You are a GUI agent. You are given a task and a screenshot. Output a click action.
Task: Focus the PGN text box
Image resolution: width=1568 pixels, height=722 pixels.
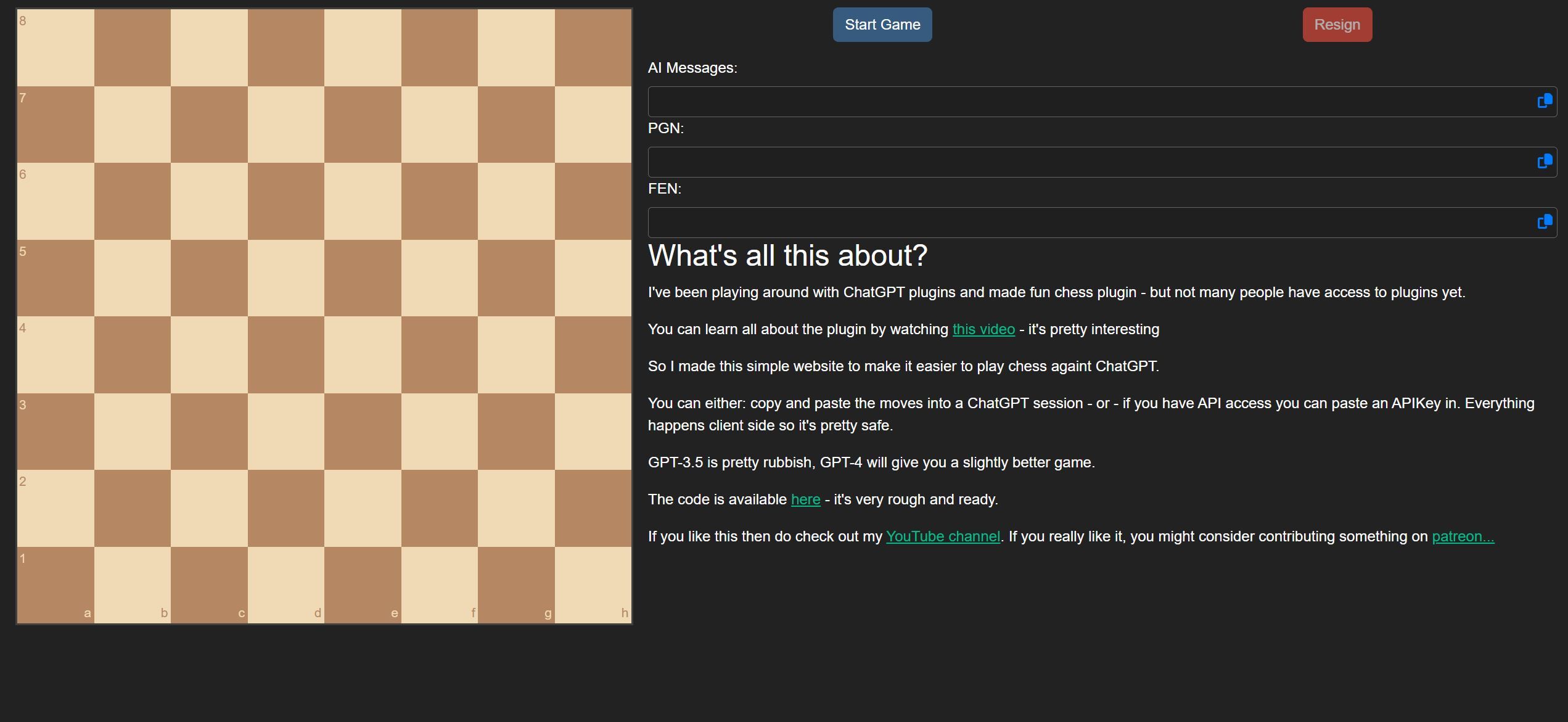coord(1102,162)
